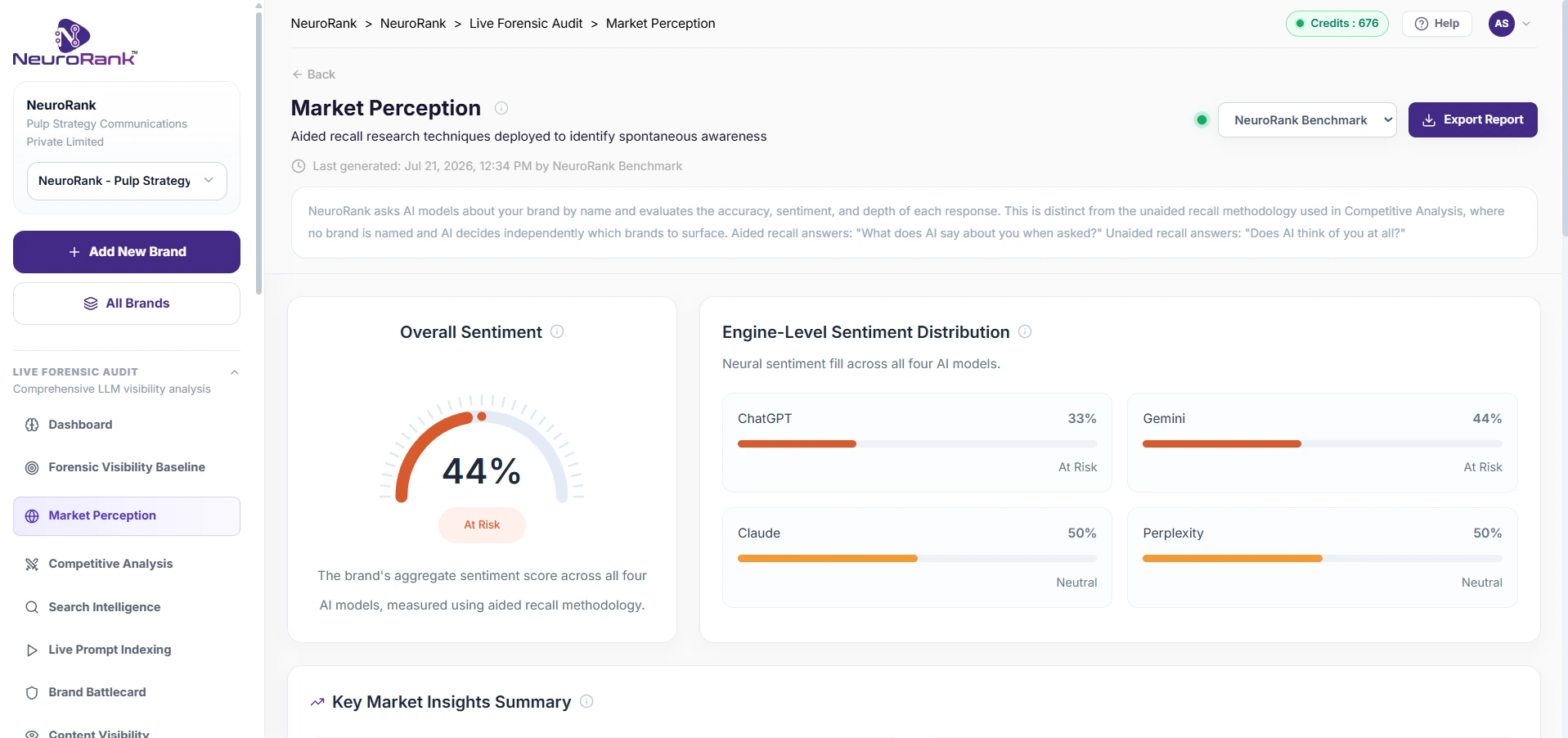
Task: Click Live Forensic Audit breadcrumb
Action: (x=526, y=24)
